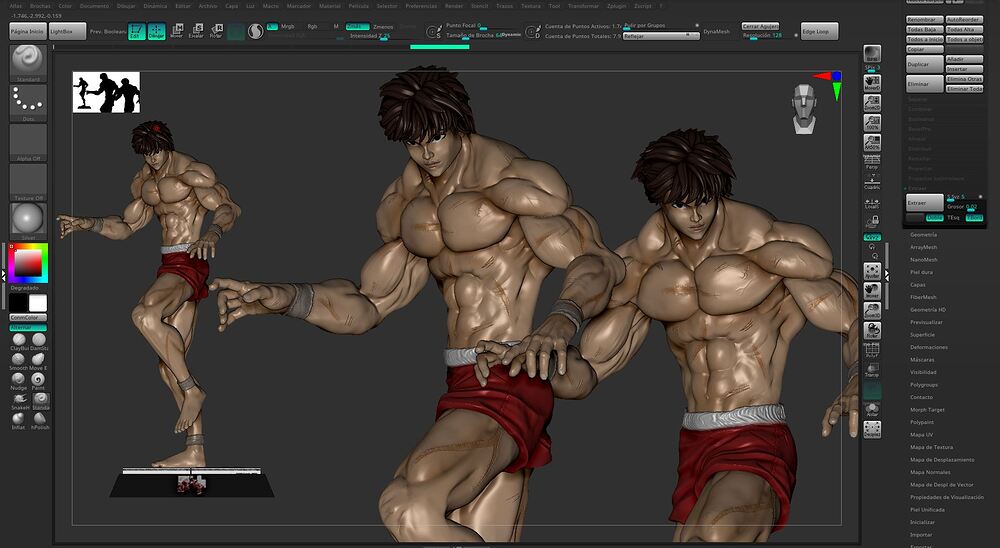
Task: Open LightBox browser
Action: [x=67, y=31]
